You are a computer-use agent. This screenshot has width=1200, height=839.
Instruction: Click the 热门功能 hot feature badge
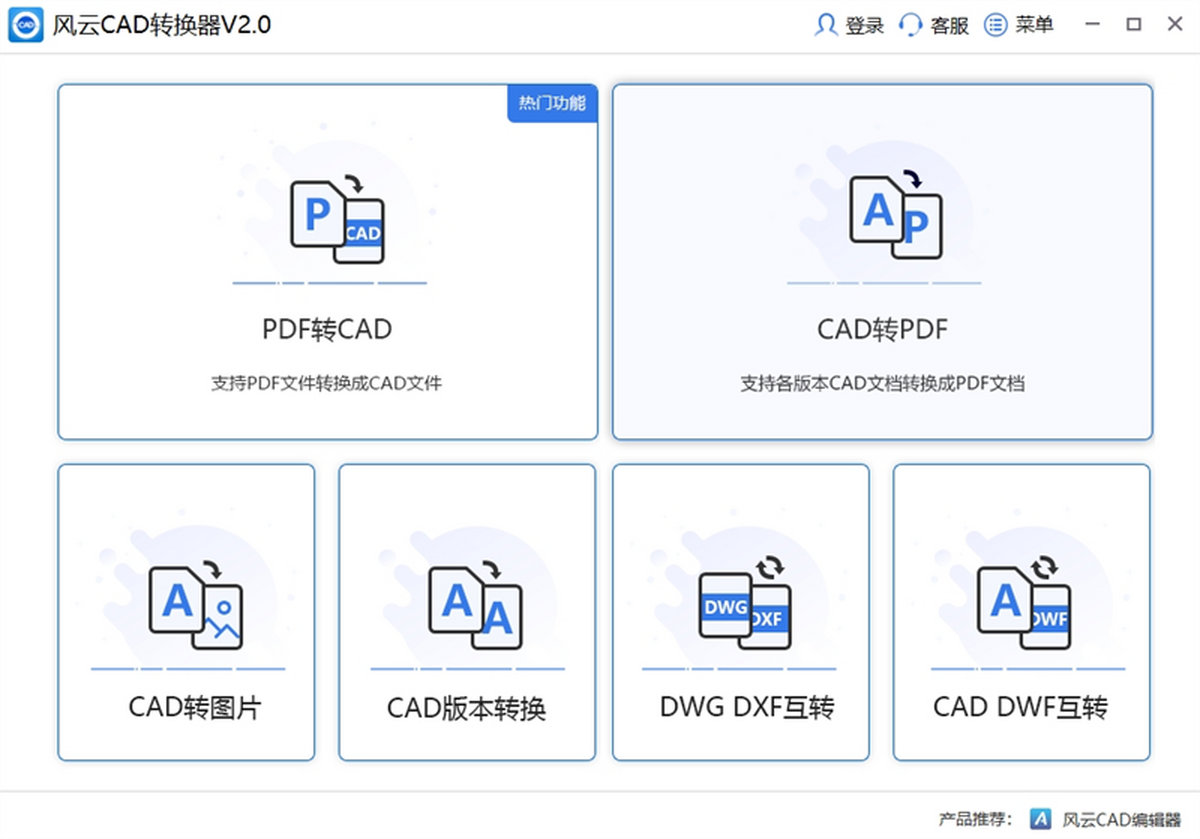(x=552, y=103)
